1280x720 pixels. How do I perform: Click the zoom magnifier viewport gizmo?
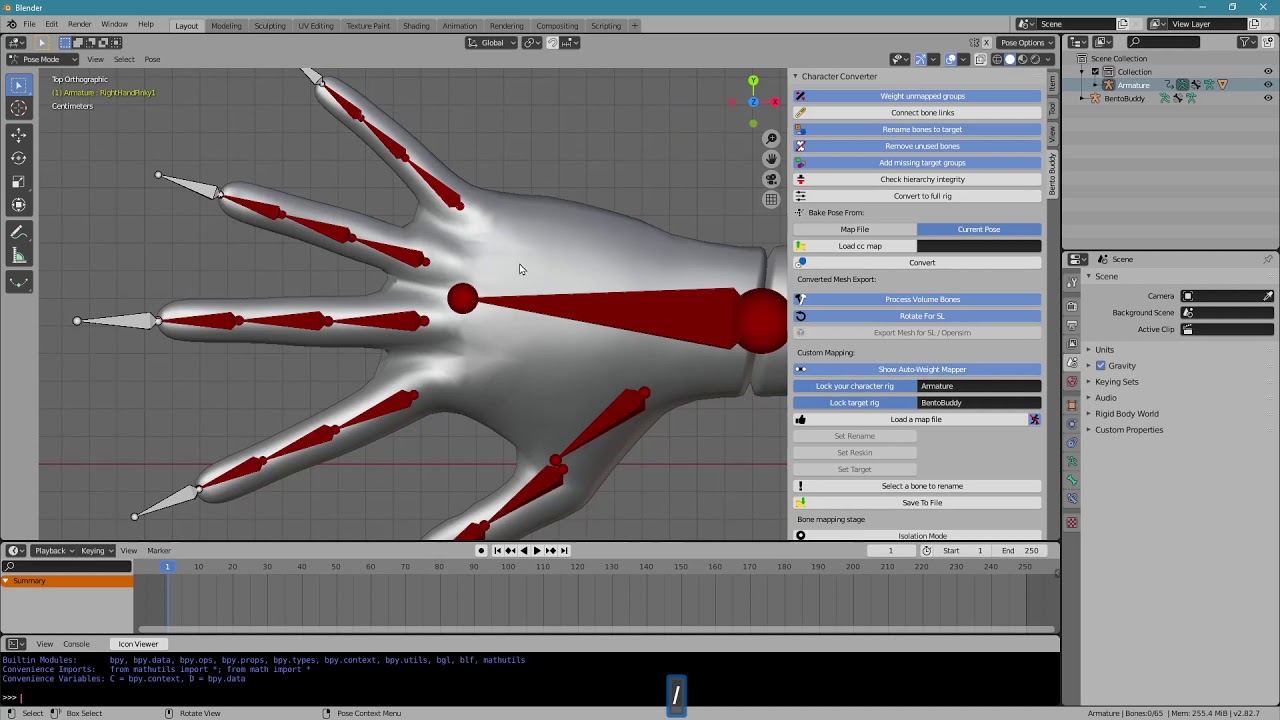point(771,138)
